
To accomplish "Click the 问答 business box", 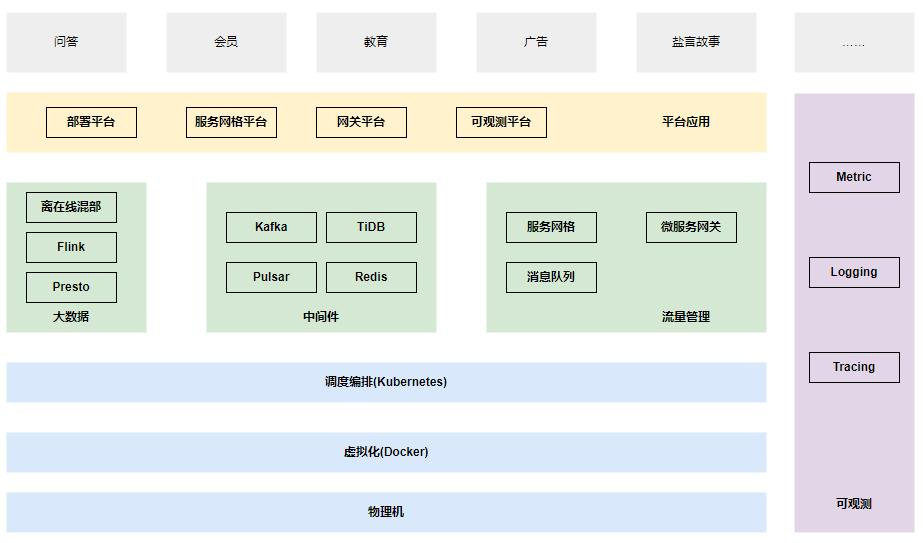I will 67,42.
